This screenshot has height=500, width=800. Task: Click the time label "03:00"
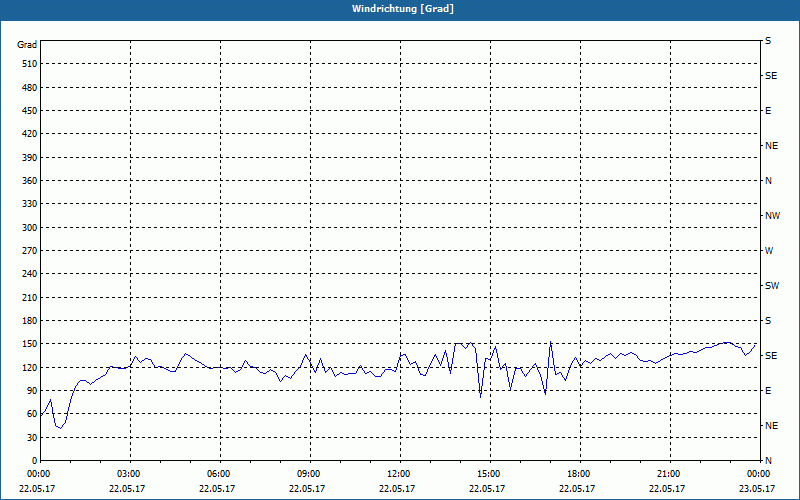click(x=130, y=474)
